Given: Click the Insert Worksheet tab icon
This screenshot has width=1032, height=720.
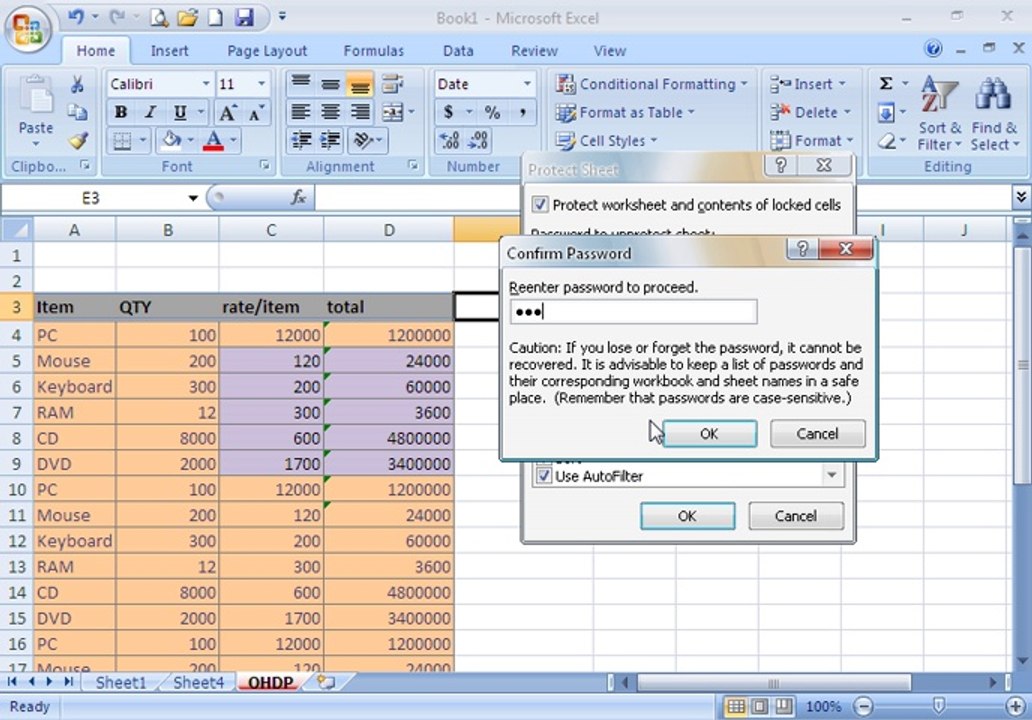Looking at the screenshot, I should click(x=326, y=682).
